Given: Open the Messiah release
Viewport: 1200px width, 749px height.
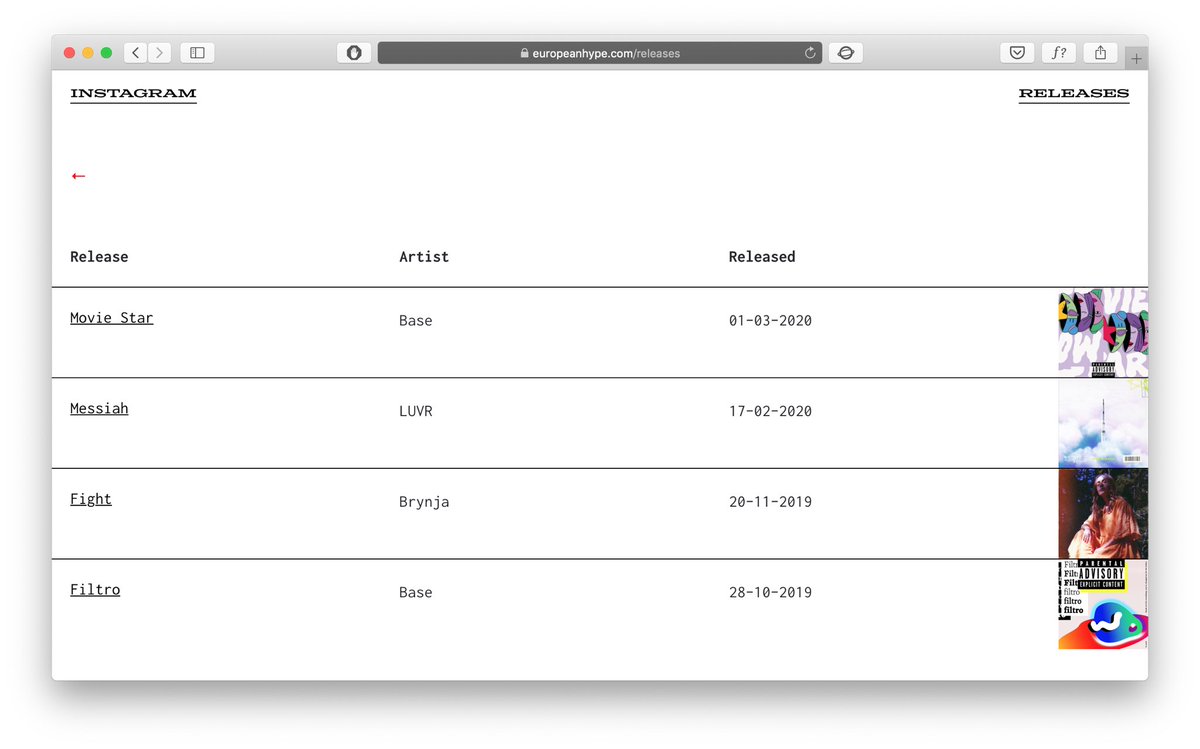Looking at the screenshot, I should (99, 409).
